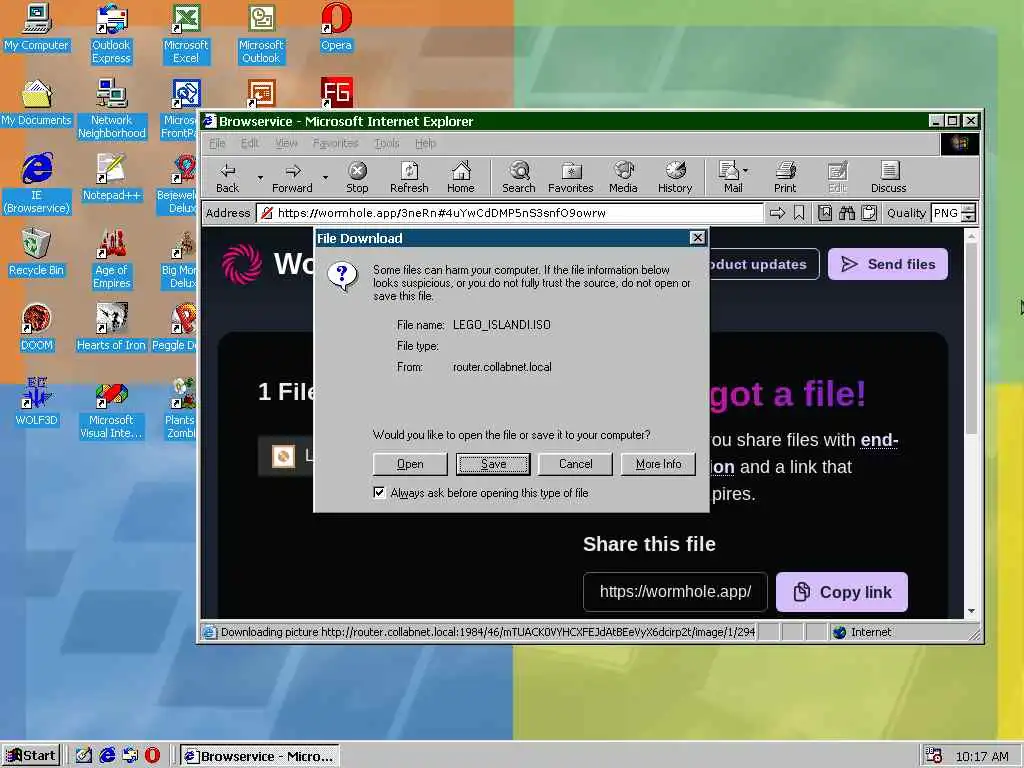Click the clipboard icon in address bar
This screenshot has height=768, width=1024.
[x=869, y=213]
